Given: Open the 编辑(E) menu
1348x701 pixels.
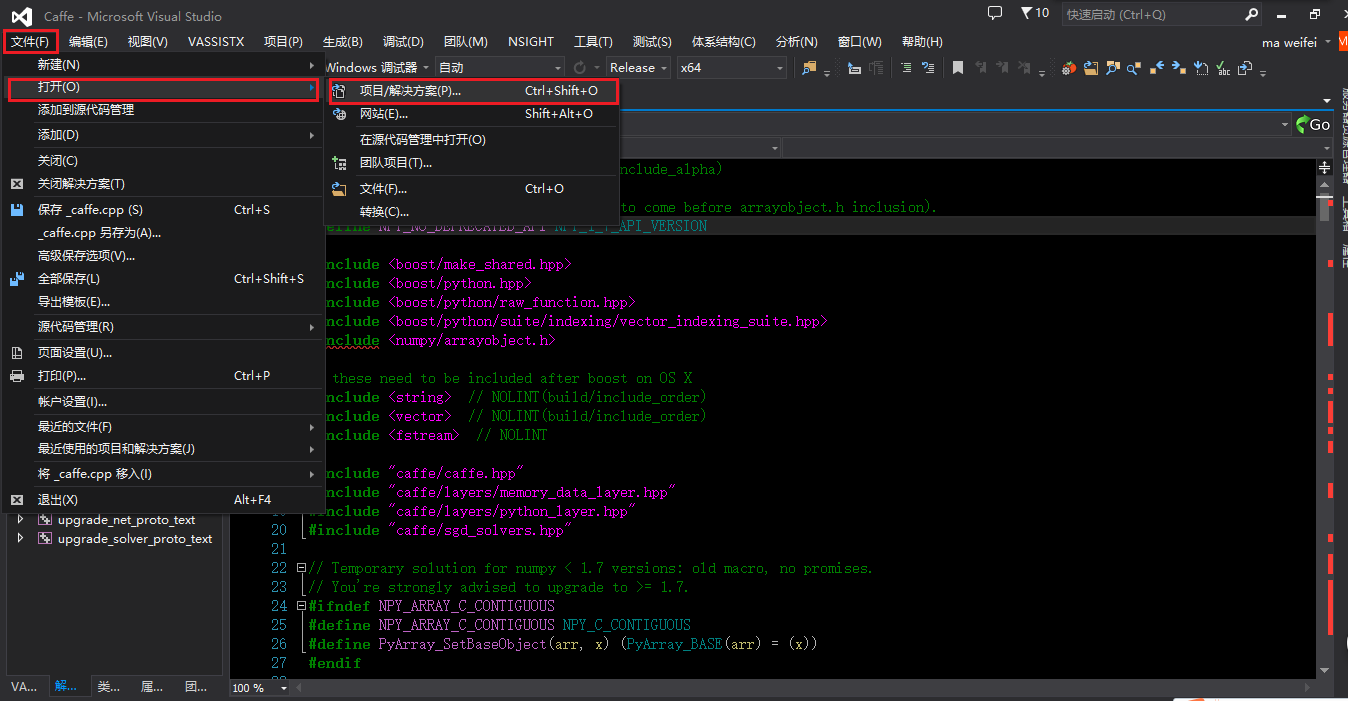Looking at the screenshot, I should coord(88,41).
